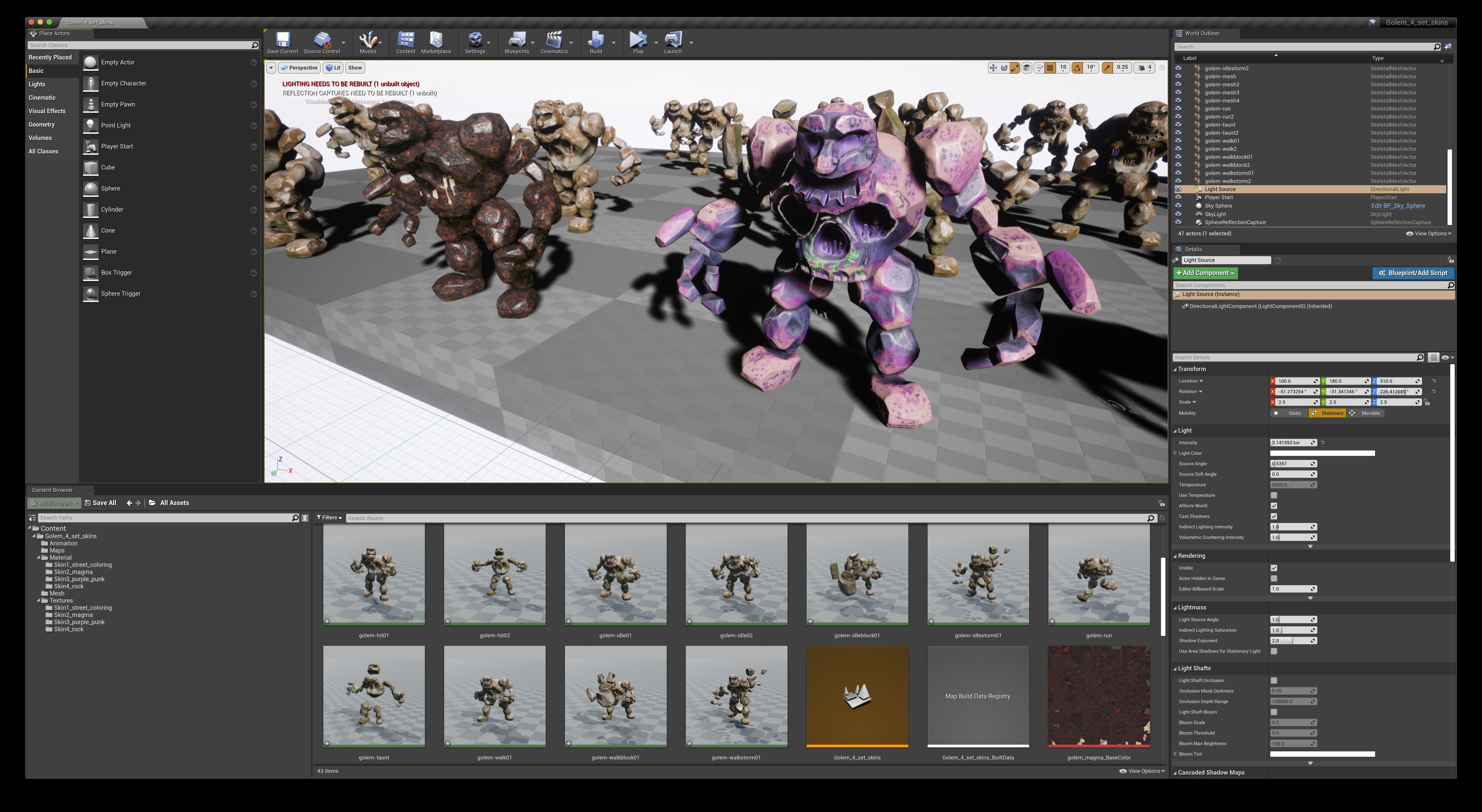The width and height of the screenshot is (1482, 812).
Task: Expand the Light Color property
Action: [1175, 453]
